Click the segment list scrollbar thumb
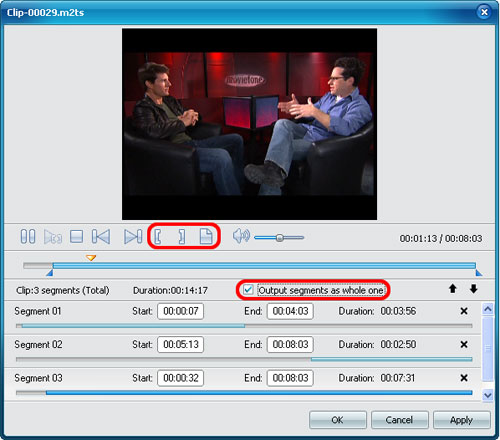The height and width of the screenshot is (440, 500). pyautogui.click(x=488, y=348)
